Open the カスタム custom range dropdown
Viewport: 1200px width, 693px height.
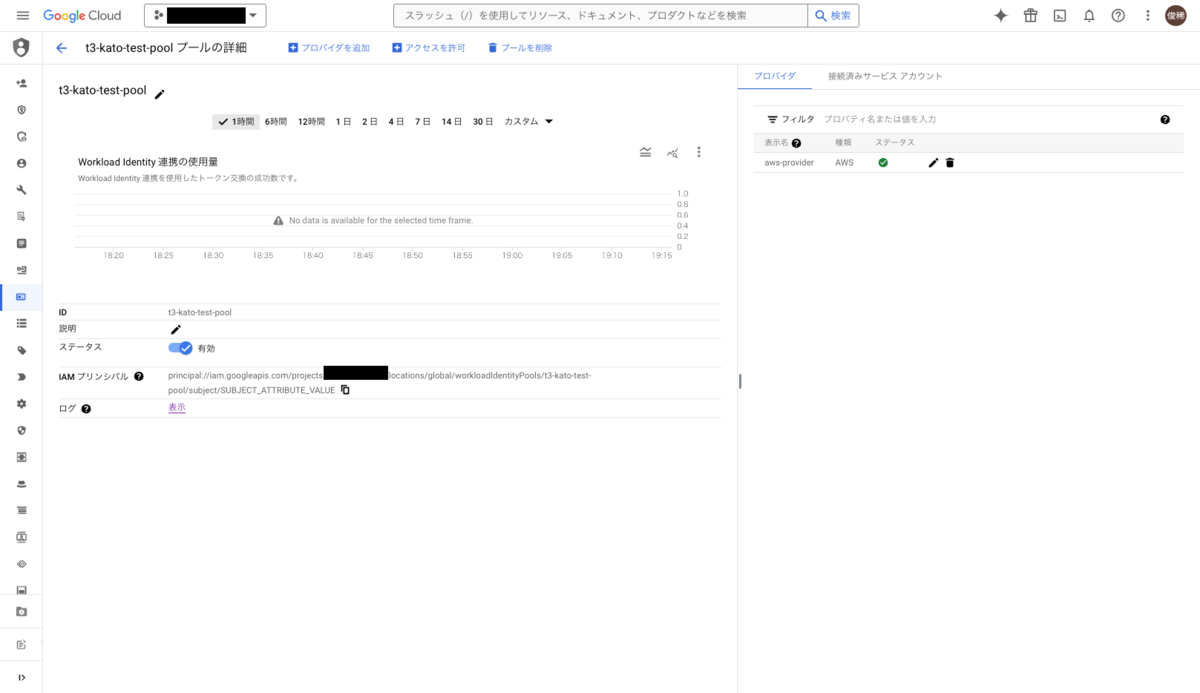click(529, 121)
